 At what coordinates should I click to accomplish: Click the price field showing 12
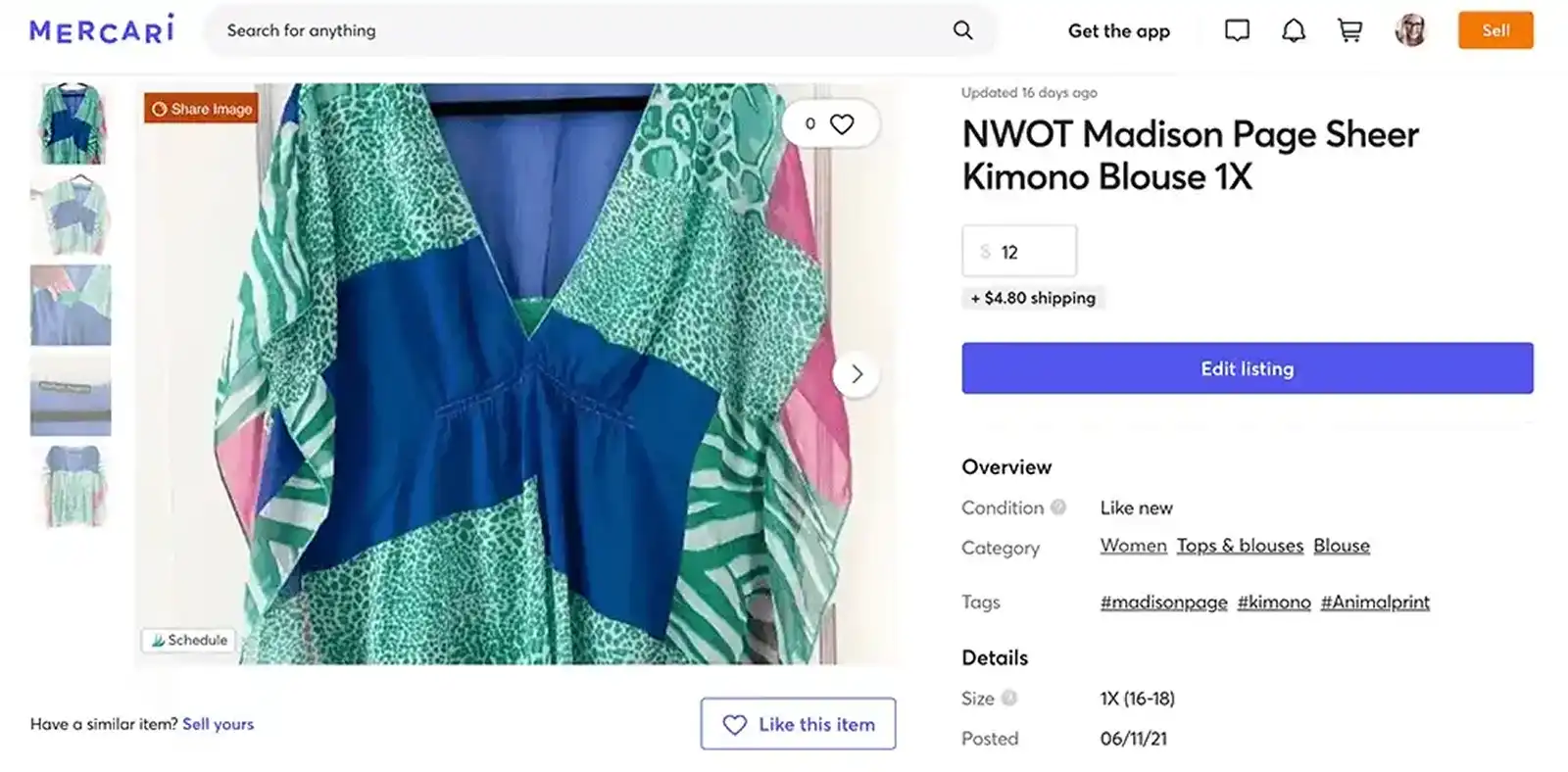click(1019, 251)
